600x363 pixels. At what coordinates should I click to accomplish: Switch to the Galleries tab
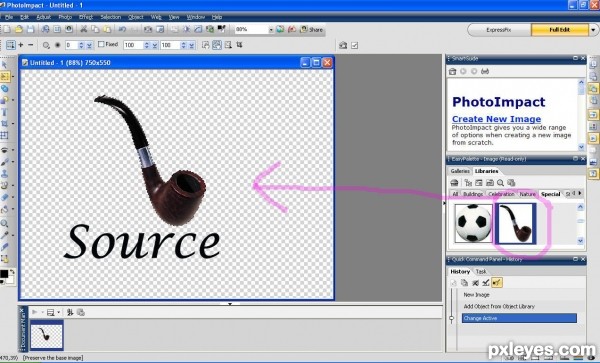point(460,171)
